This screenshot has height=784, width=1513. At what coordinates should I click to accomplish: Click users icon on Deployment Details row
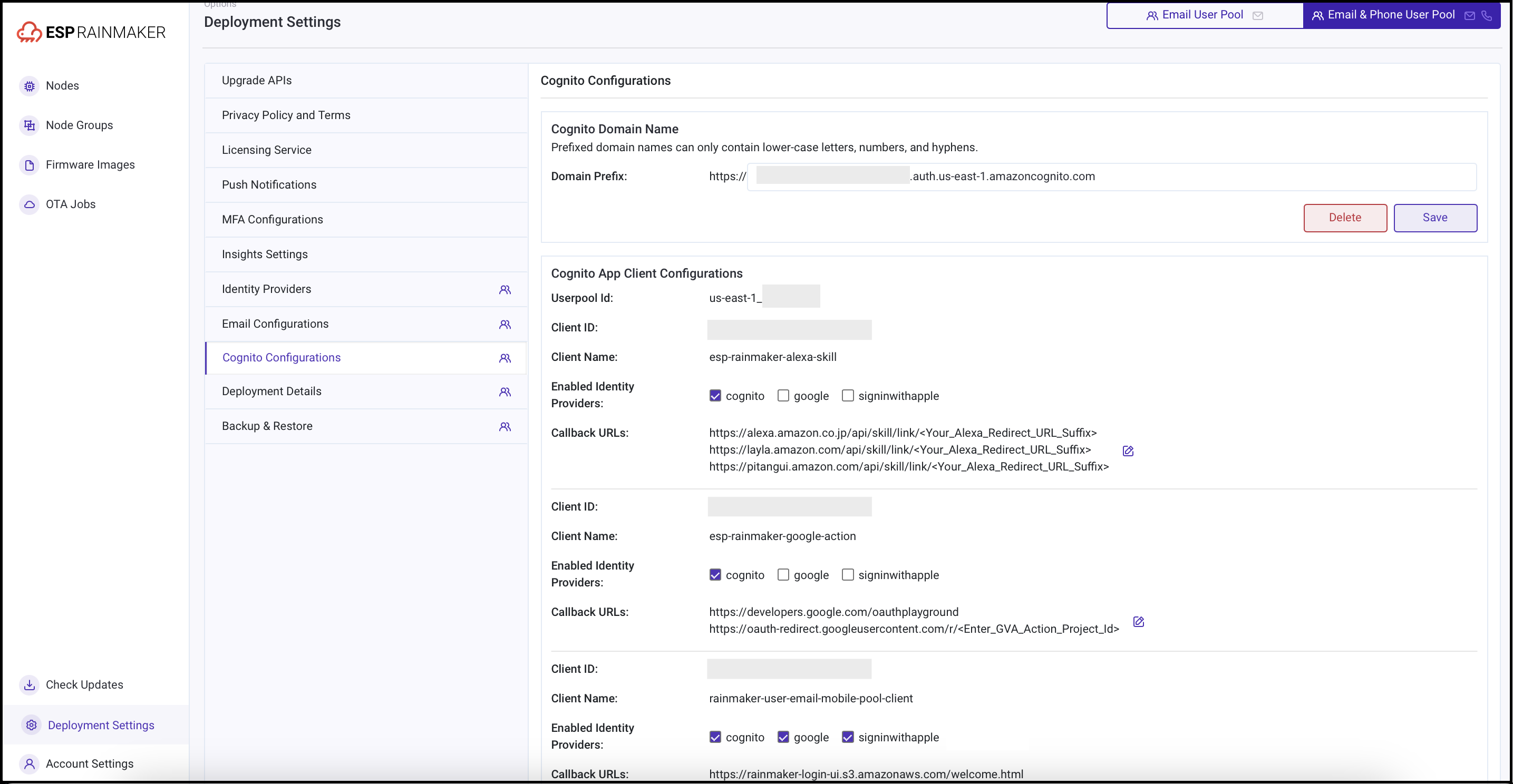pos(505,391)
